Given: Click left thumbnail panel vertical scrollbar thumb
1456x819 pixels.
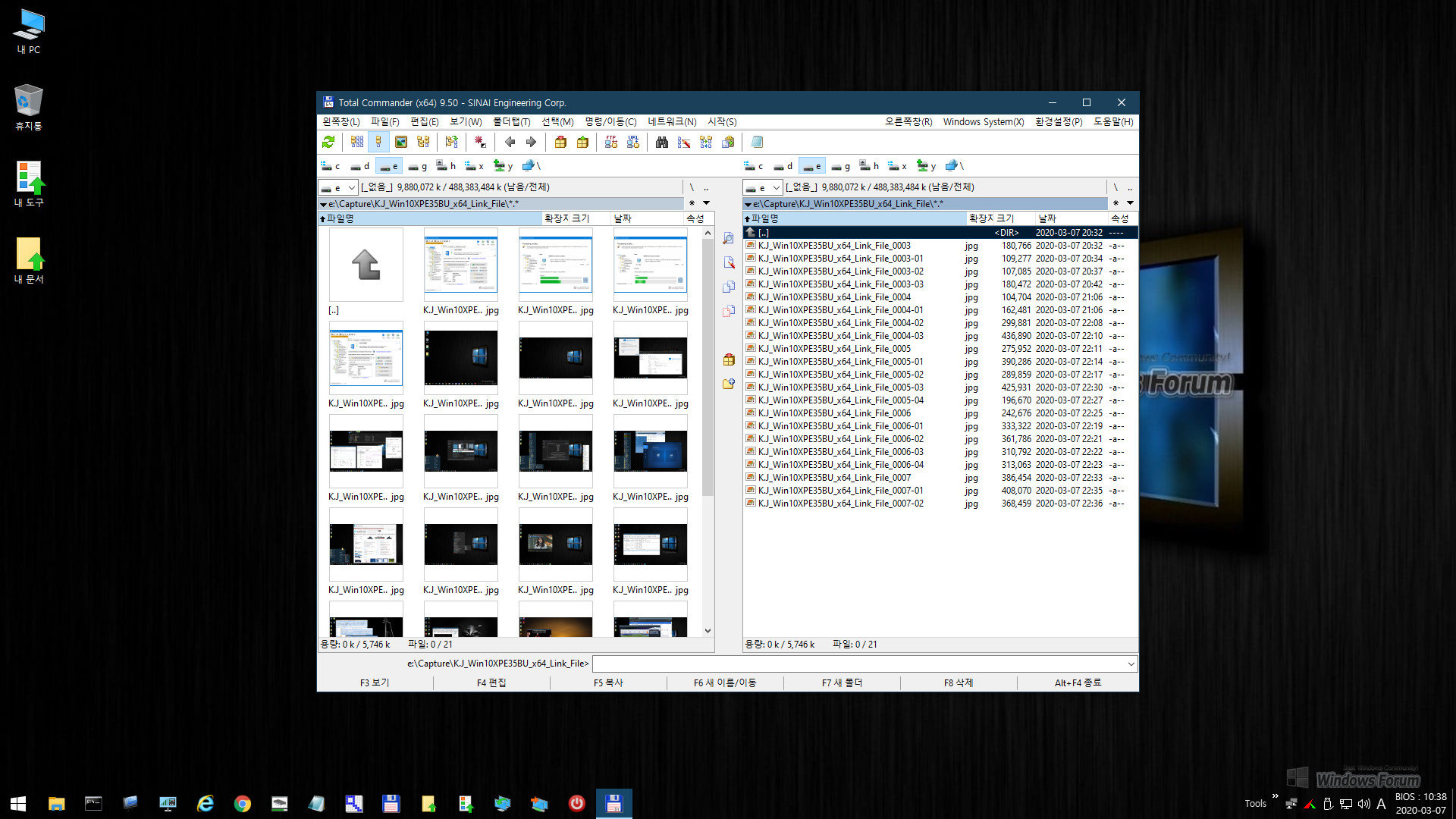Looking at the screenshot, I should pos(708,368).
